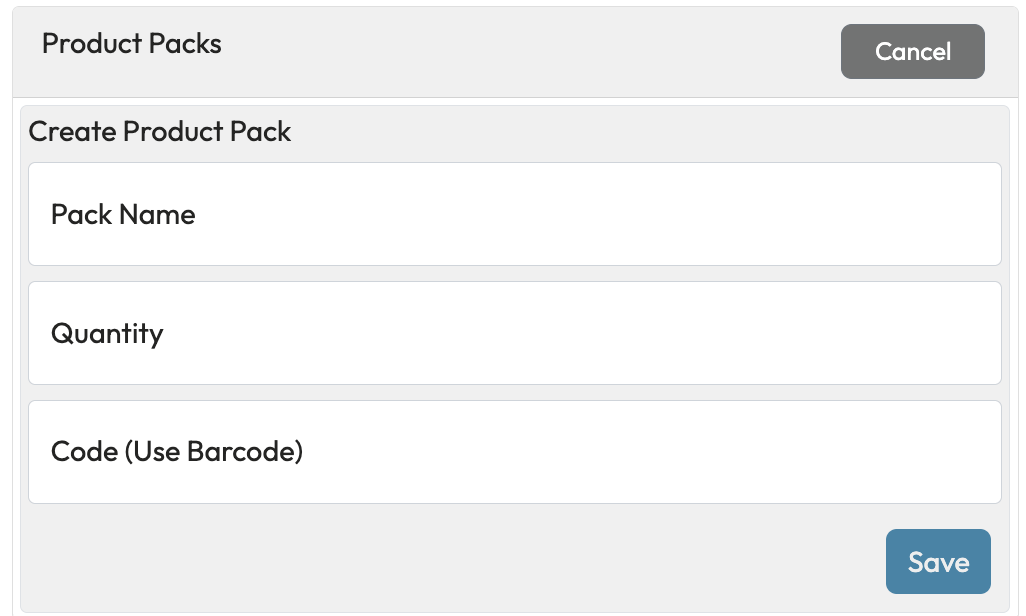Submit the form with Save
The height and width of the screenshot is (616, 1026).
tap(938, 562)
